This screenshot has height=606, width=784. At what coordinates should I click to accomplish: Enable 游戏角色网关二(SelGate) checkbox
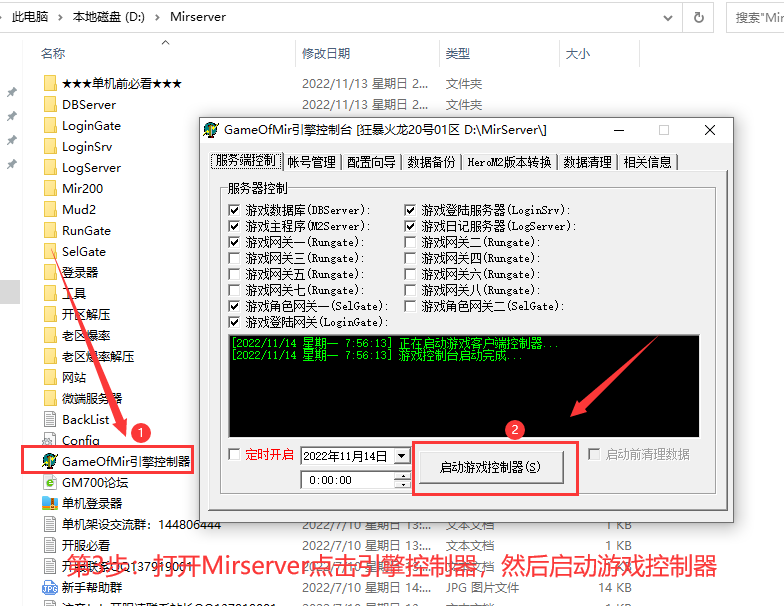[410, 306]
